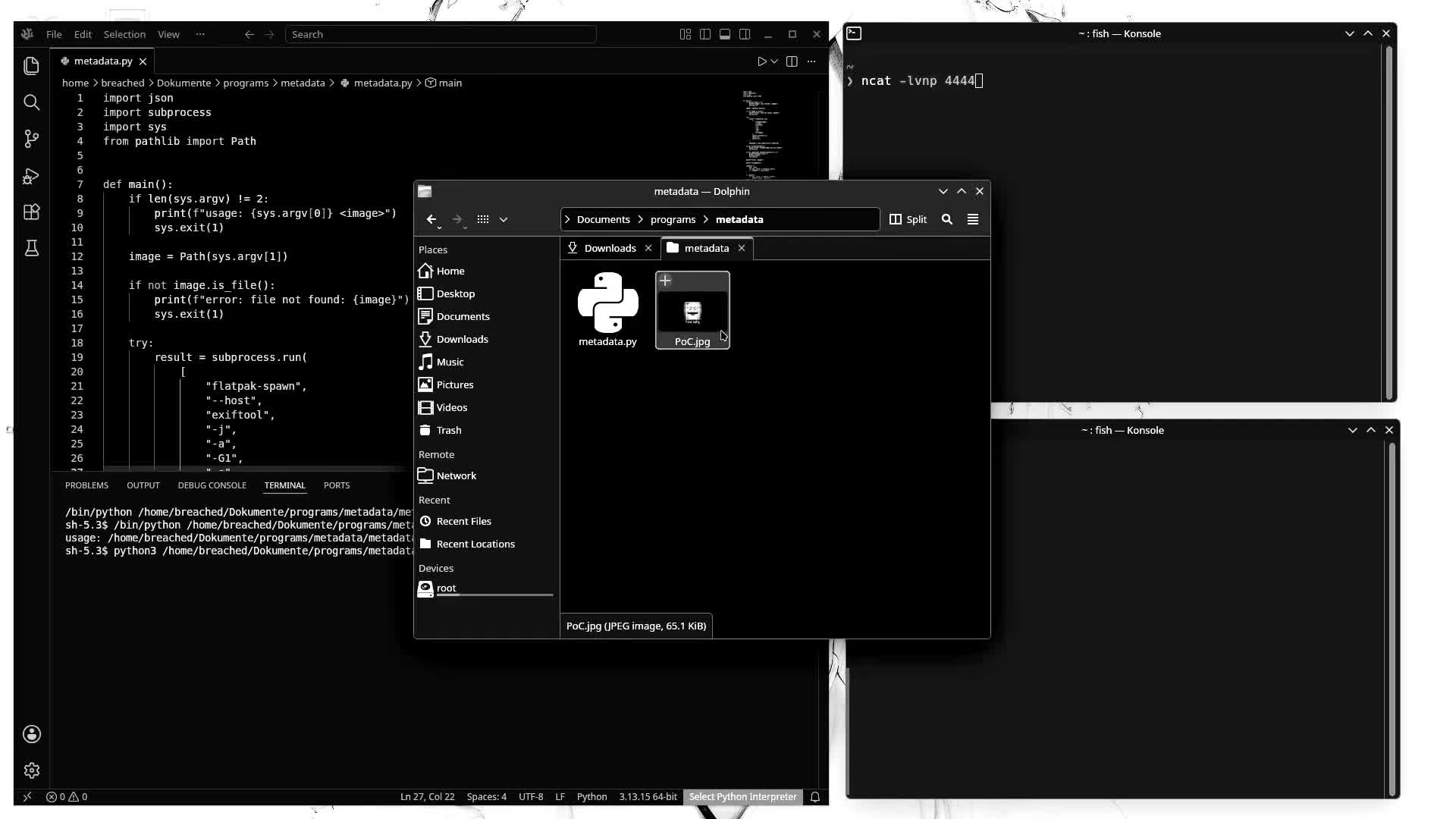The image size is (1456, 819).
Task: Run the Python file
Action: pos(762,61)
